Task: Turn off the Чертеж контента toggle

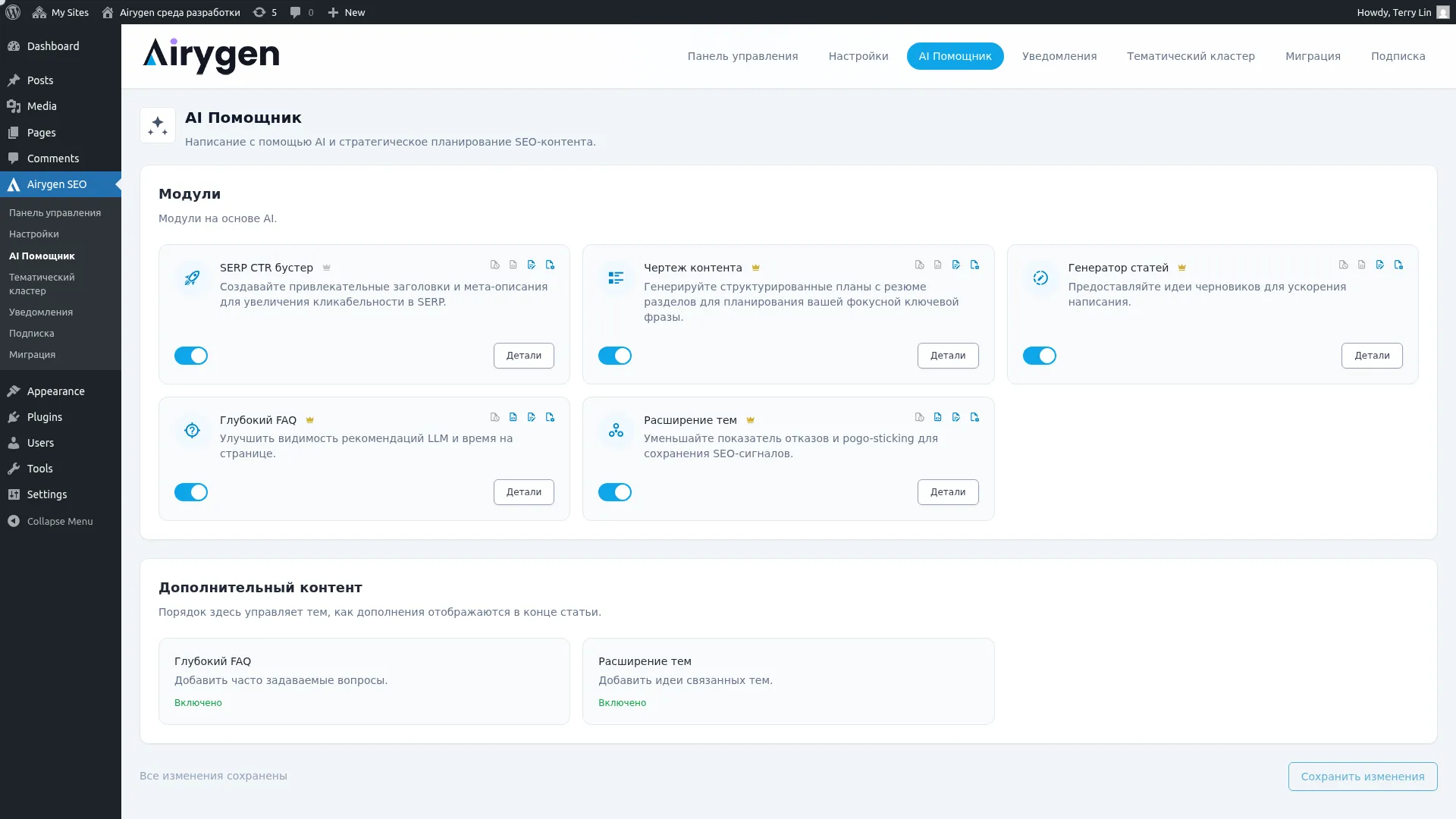Action: [615, 356]
